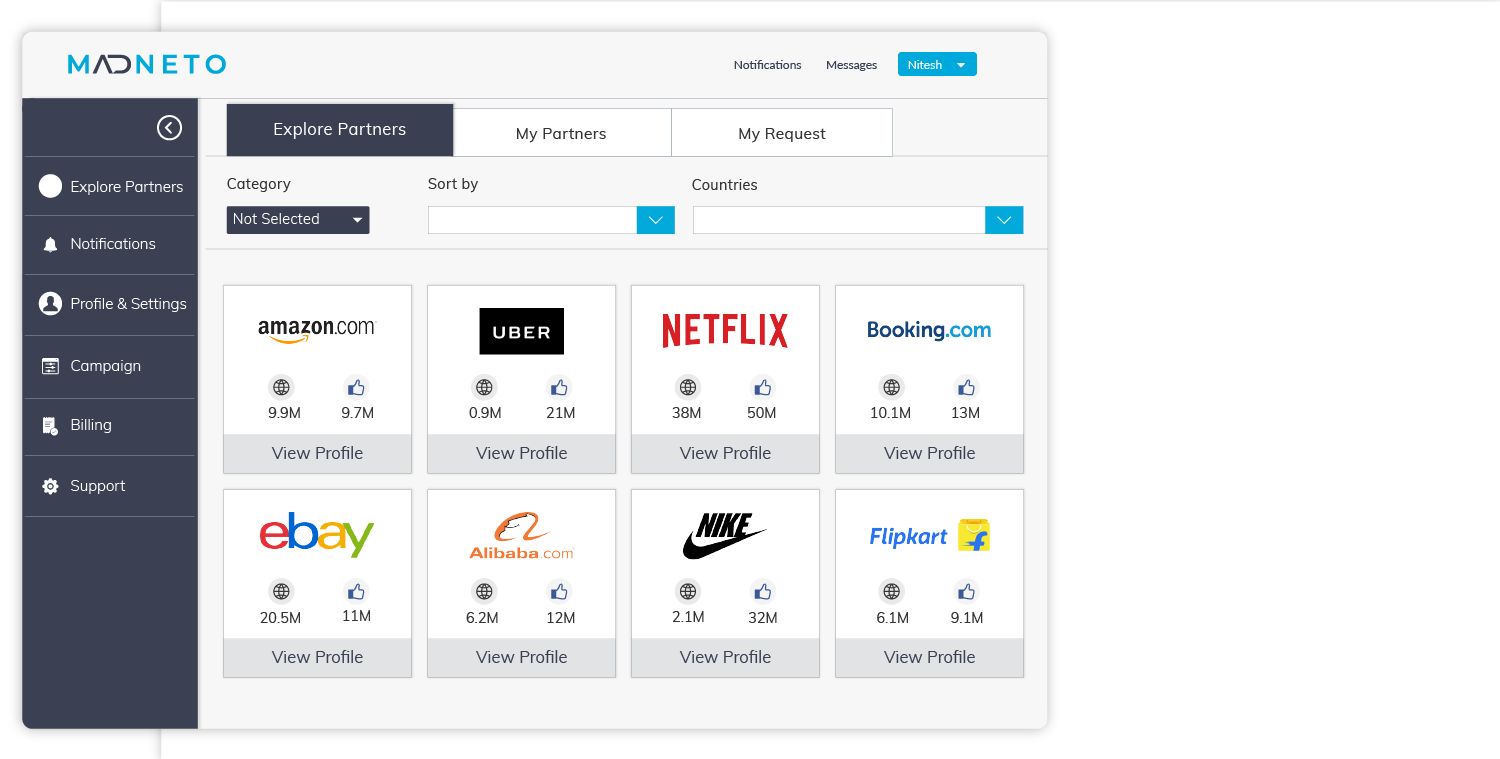Click the Support gear icon
1500x759 pixels.
pyautogui.click(x=50, y=486)
